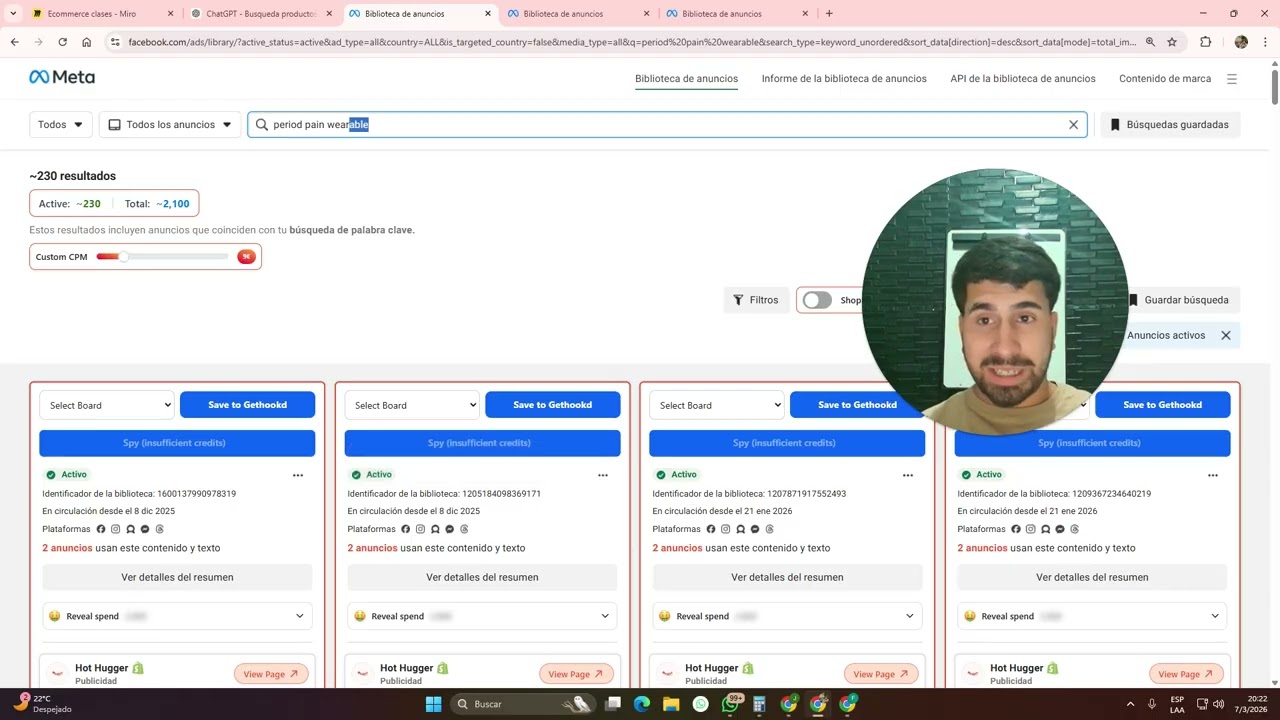Image resolution: width=1280 pixels, height=720 pixels.
Task: Bookmark this page with the star icon
Action: point(1172,42)
